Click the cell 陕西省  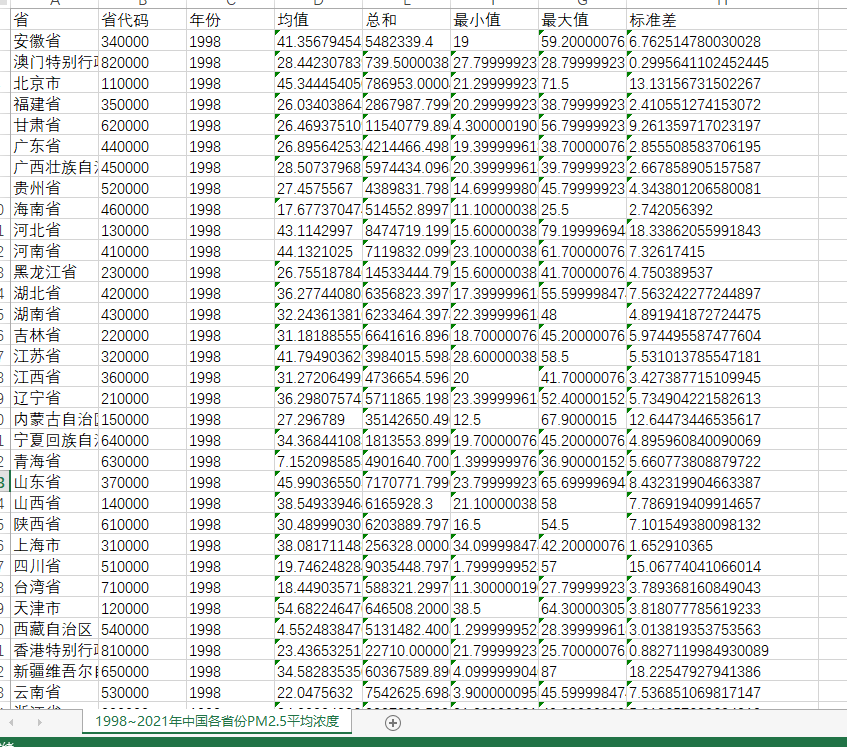pyautogui.click(x=55, y=524)
